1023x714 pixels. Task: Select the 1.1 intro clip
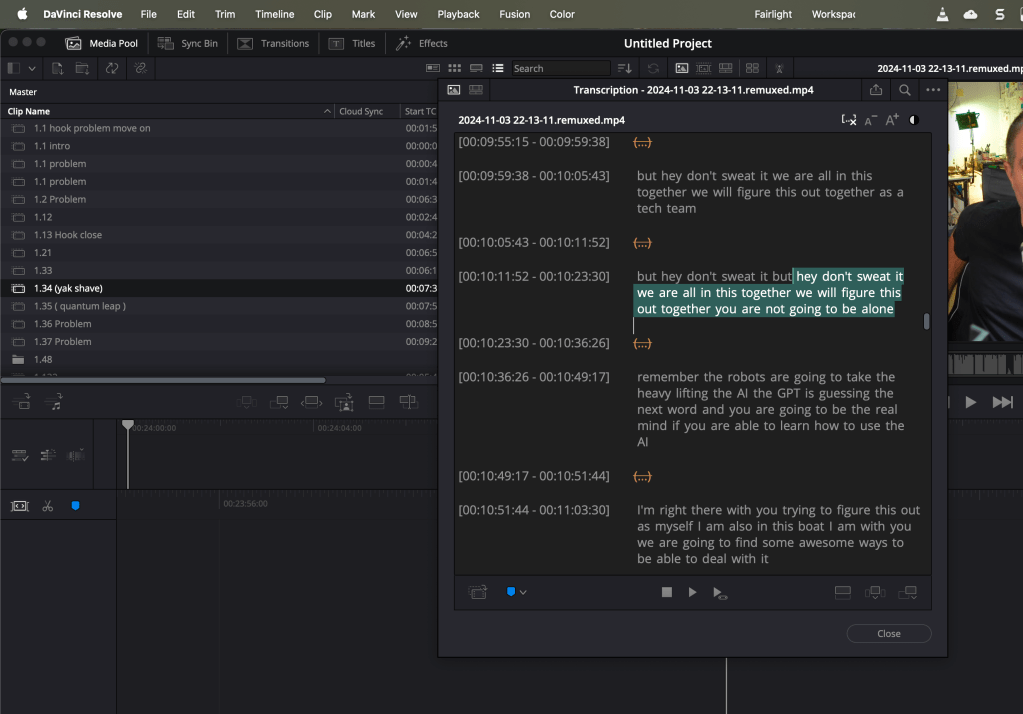[x=219, y=146]
